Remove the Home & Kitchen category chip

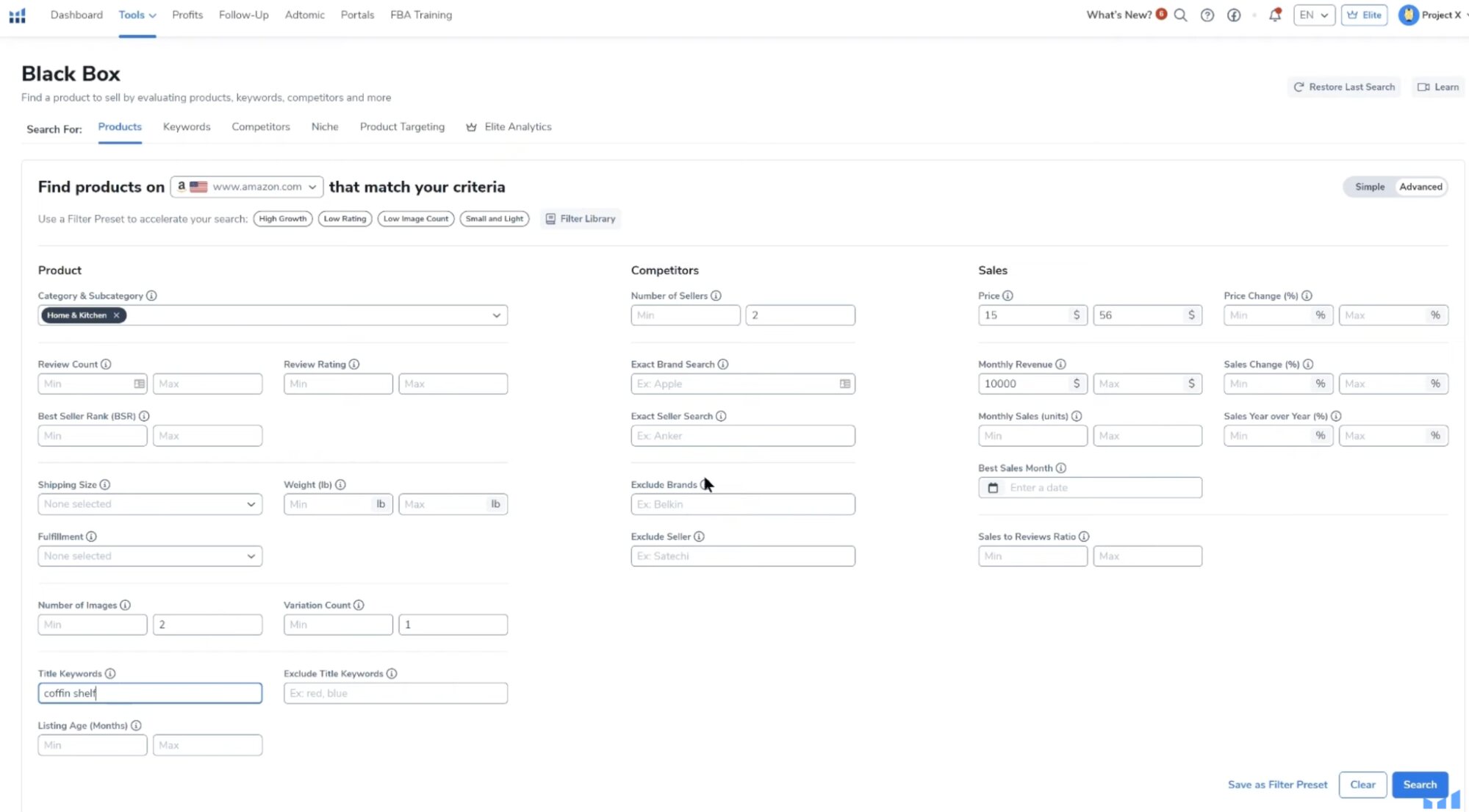tap(116, 315)
